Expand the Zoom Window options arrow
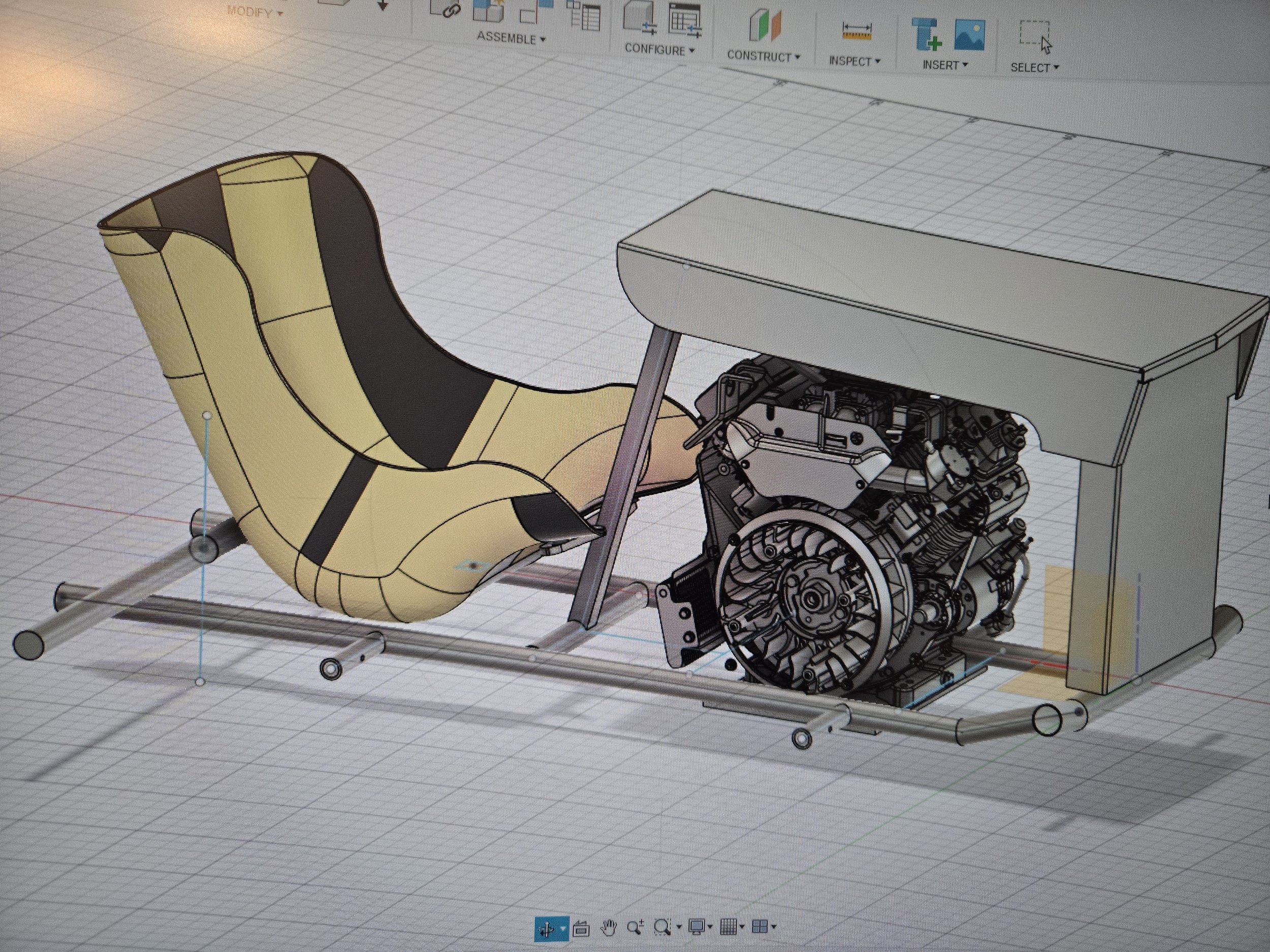This screenshot has width=1270, height=952. (679, 926)
